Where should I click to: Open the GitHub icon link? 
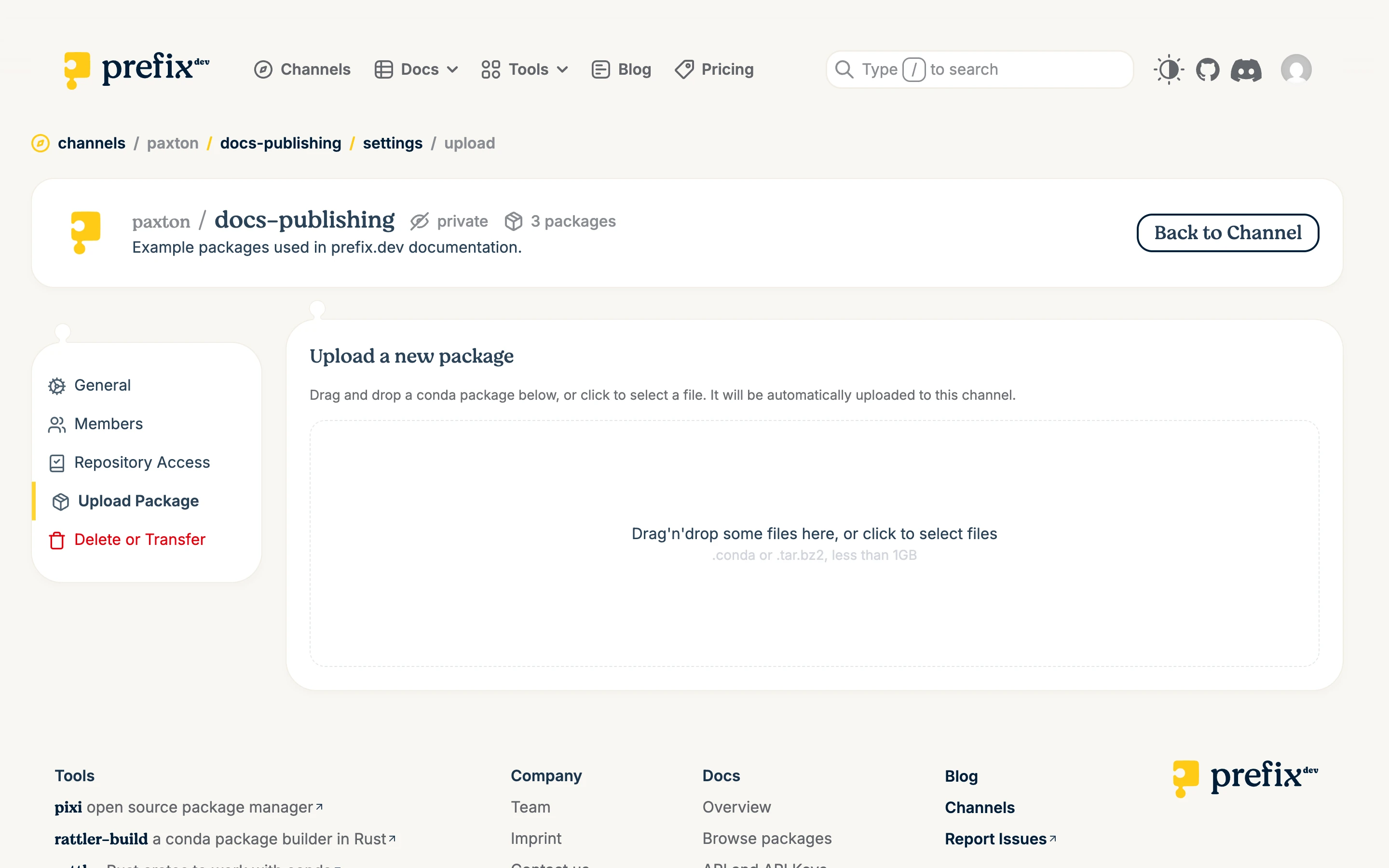[1208, 69]
